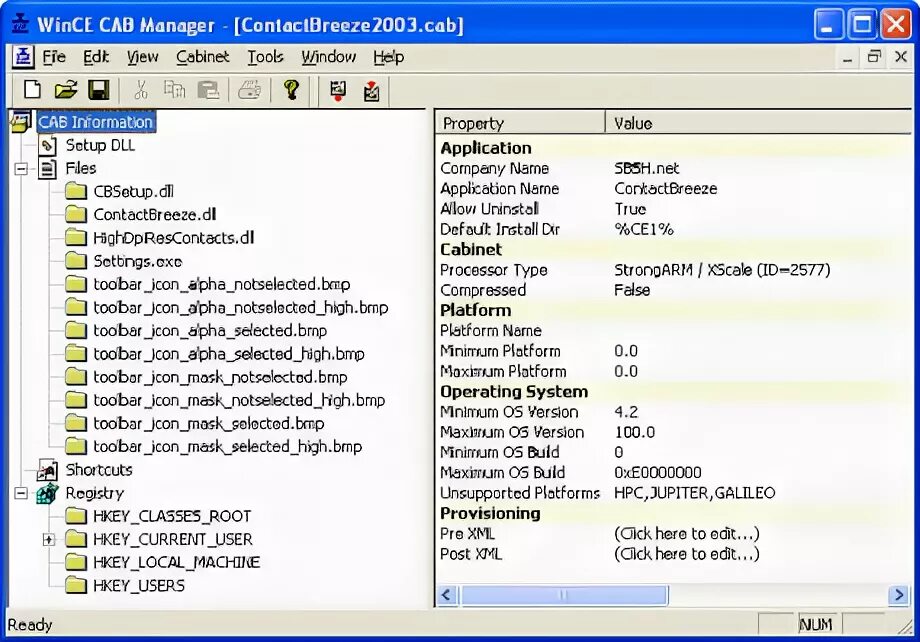Image resolution: width=920 pixels, height=642 pixels.
Task: Click the Registry node icon
Action: 47,493
